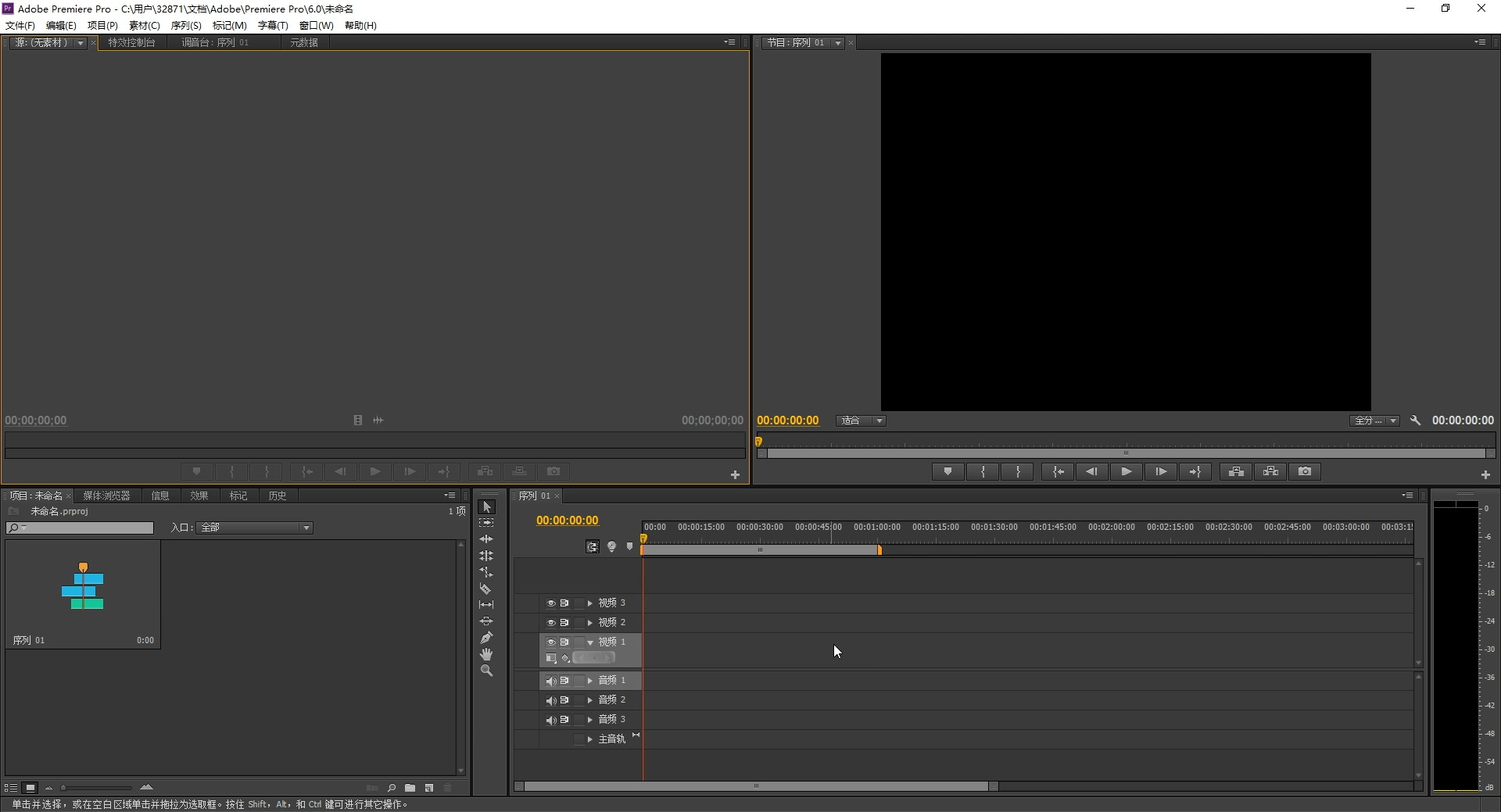
Task: Select the Zoom magnifier tool
Action: 486,671
